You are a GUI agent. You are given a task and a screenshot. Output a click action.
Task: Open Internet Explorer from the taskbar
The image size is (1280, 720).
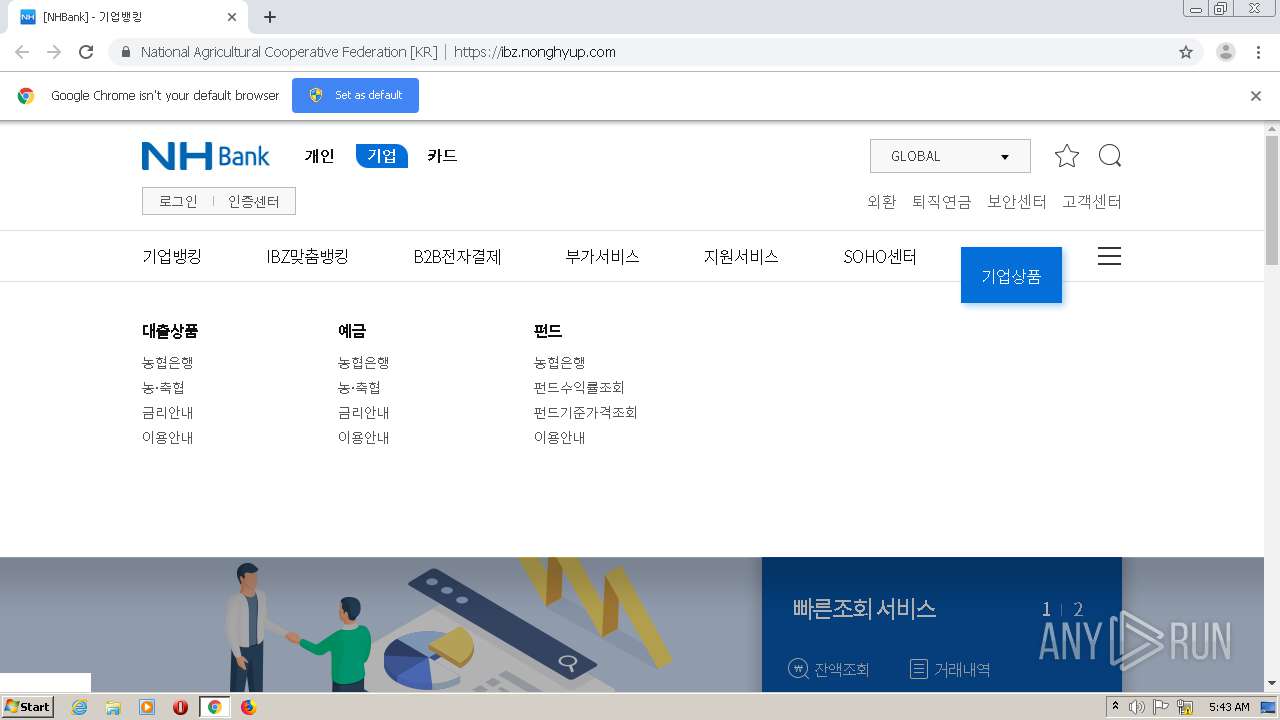click(x=79, y=707)
